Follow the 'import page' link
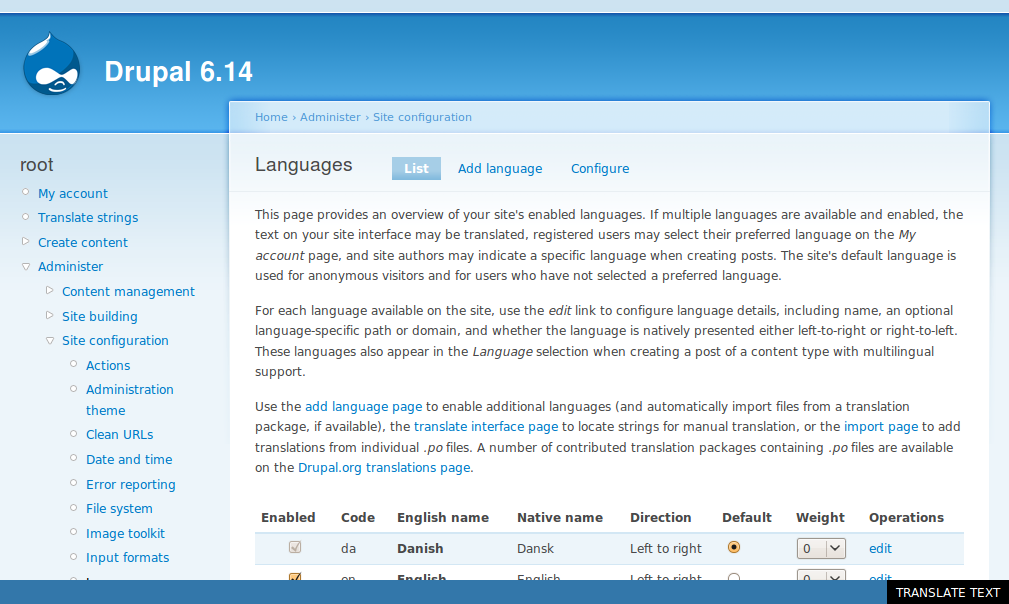Viewport: 1009px width, 604px height. coord(881,426)
